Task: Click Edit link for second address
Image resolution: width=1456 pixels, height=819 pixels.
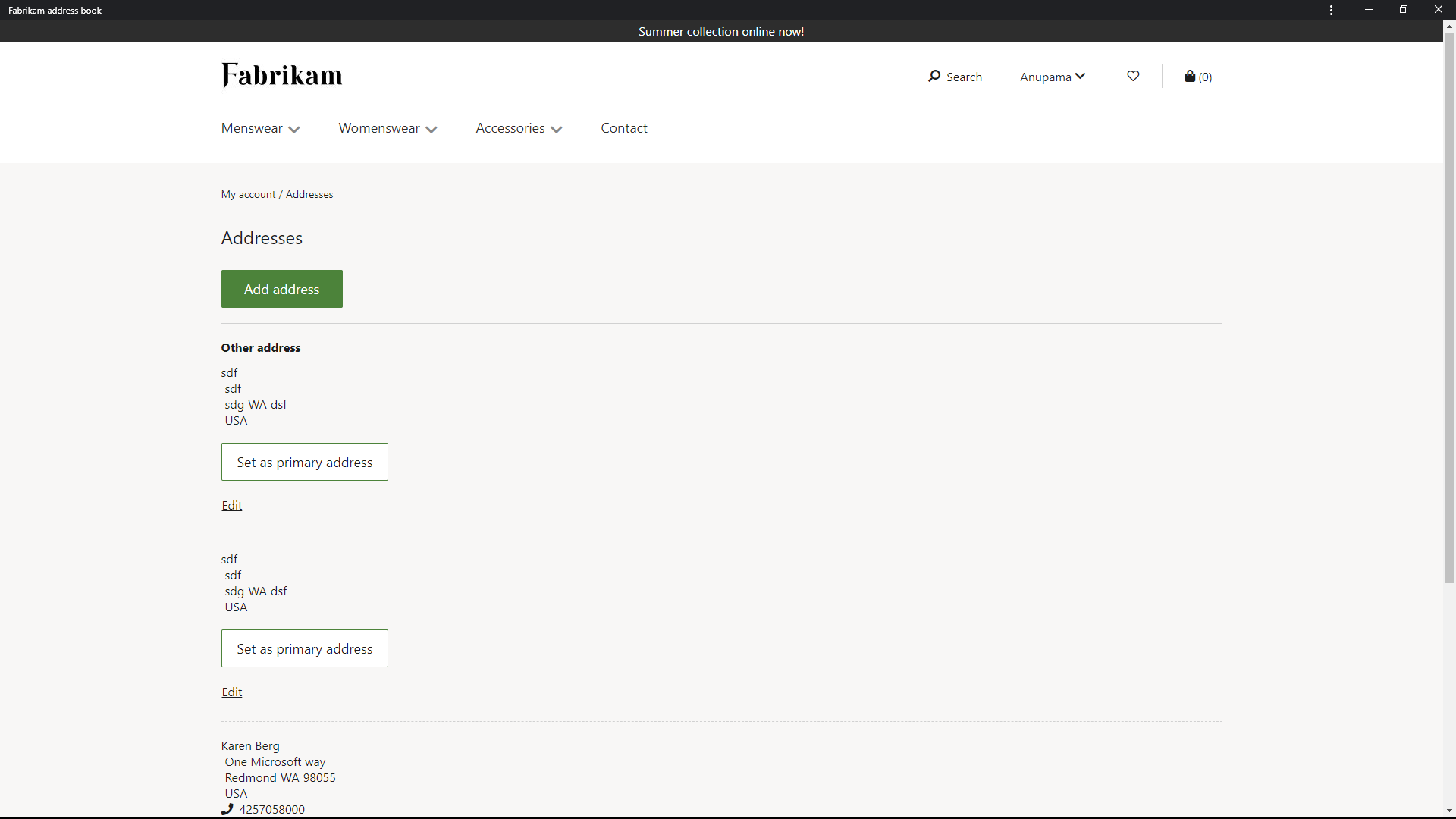Action: point(231,691)
